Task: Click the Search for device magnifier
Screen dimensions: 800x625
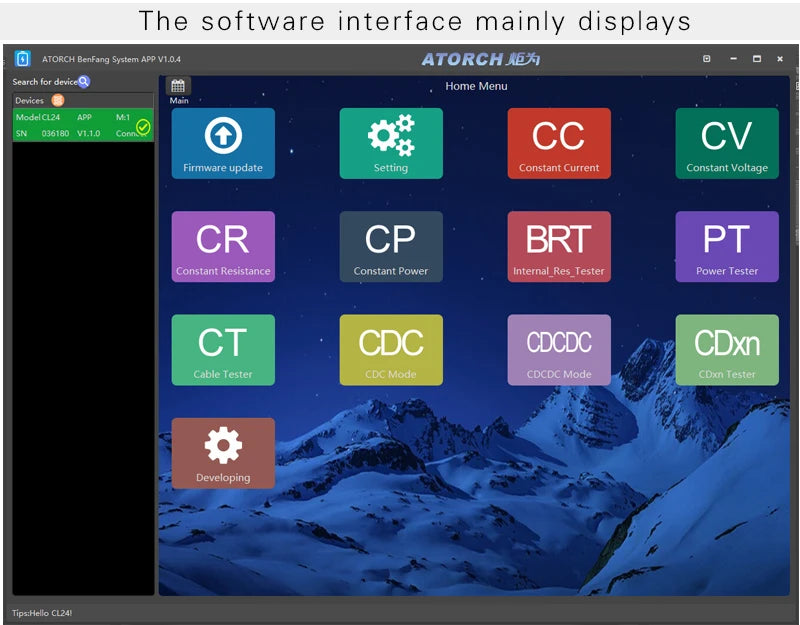Action: pyautogui.click(x=84, y=82)
